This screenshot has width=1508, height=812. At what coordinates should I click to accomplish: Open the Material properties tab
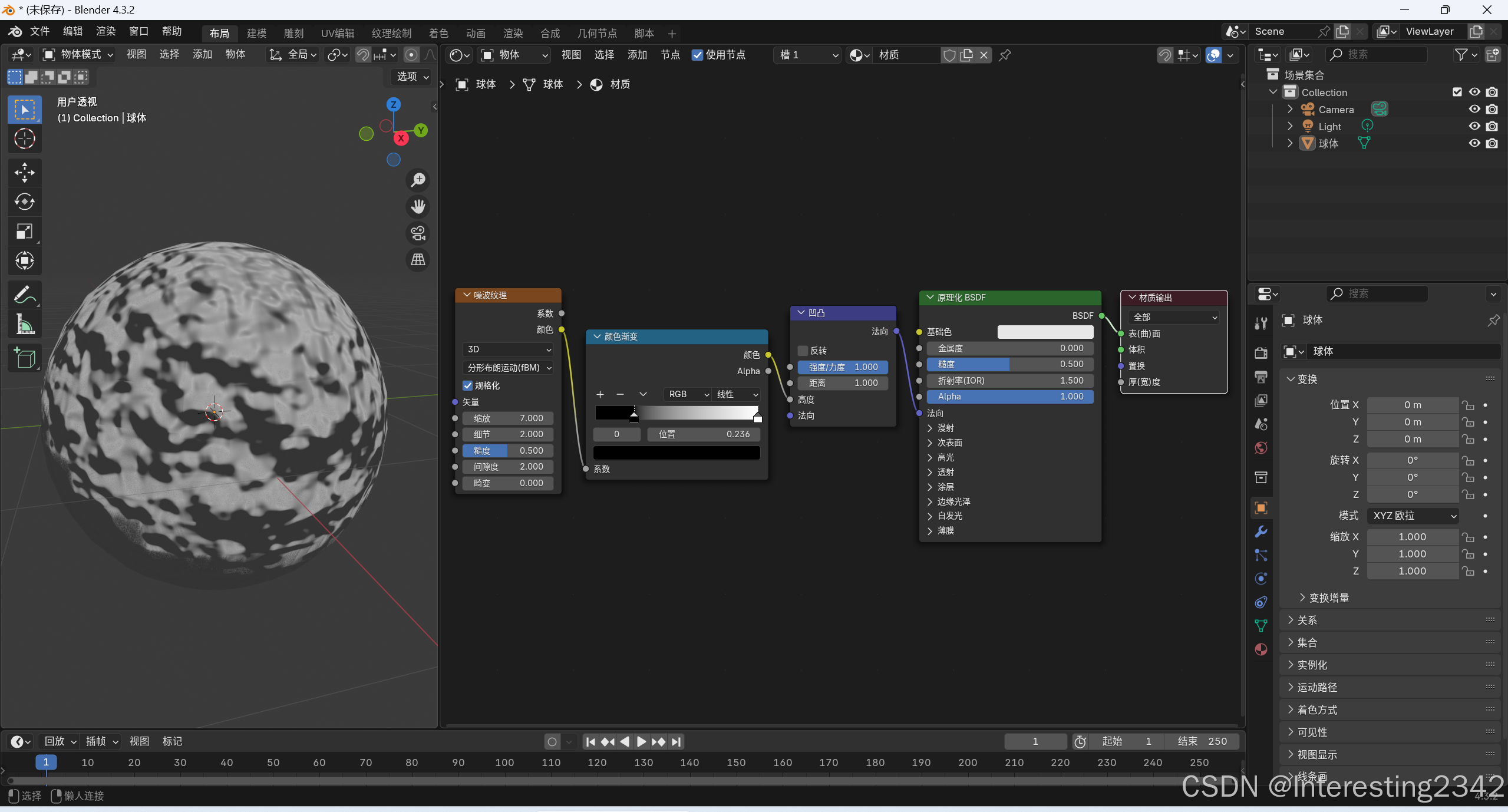pyautogui.click(x=1261, y=649)
